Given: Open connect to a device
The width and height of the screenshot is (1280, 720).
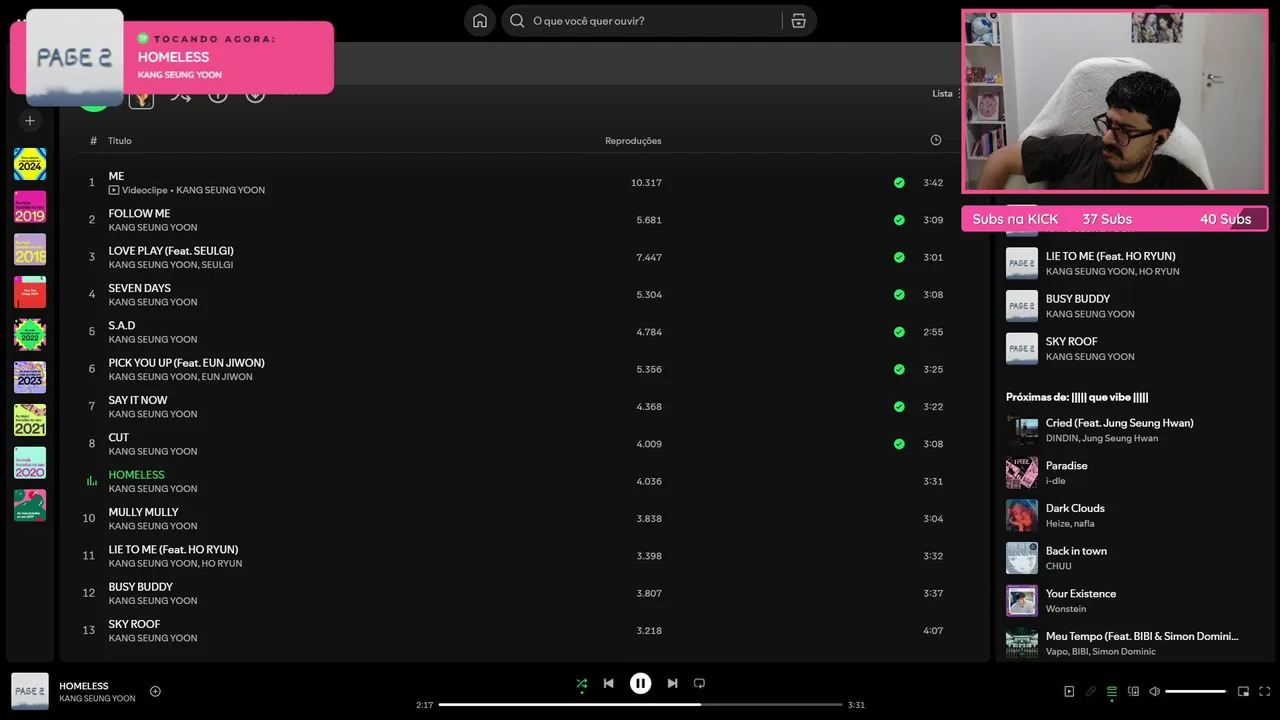Looking at the screenshot, I should point(1133,691).
